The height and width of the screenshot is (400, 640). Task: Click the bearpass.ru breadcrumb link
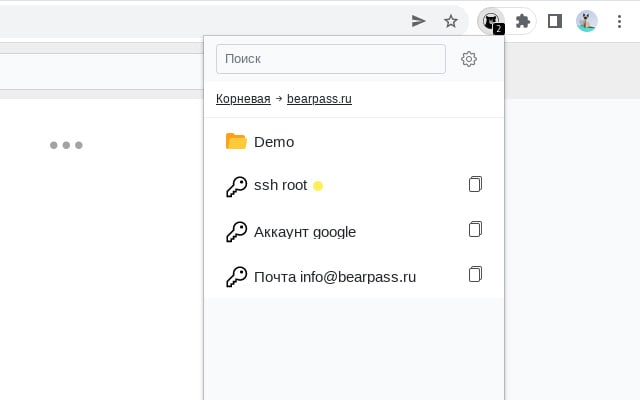[x=319, y=99]
